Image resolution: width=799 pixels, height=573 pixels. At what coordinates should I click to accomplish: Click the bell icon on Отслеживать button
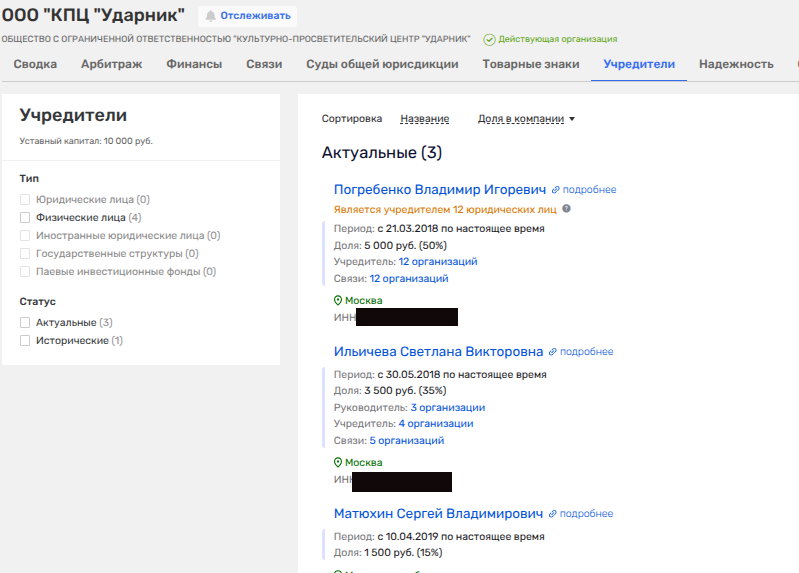coord(211,16)
